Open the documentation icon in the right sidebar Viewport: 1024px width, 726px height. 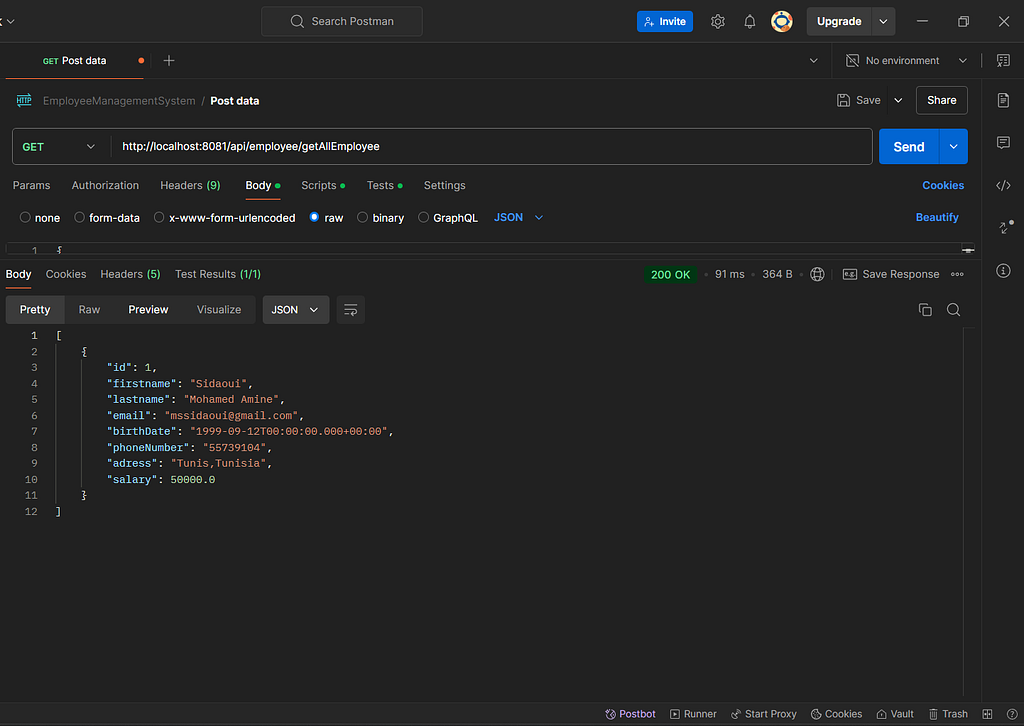tap(1003, 100)
